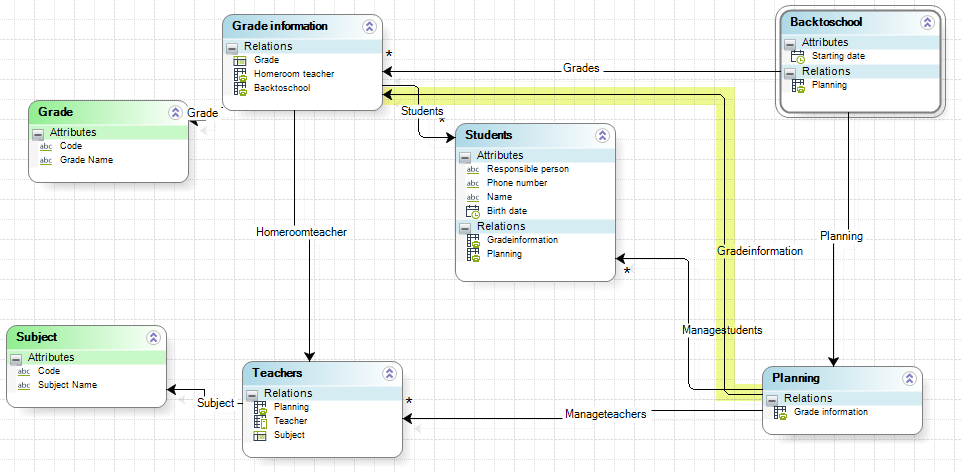Viewport: 961px width, 472px height.
Task: Click the abc icon beside Phone number
Action: point(473,183)
